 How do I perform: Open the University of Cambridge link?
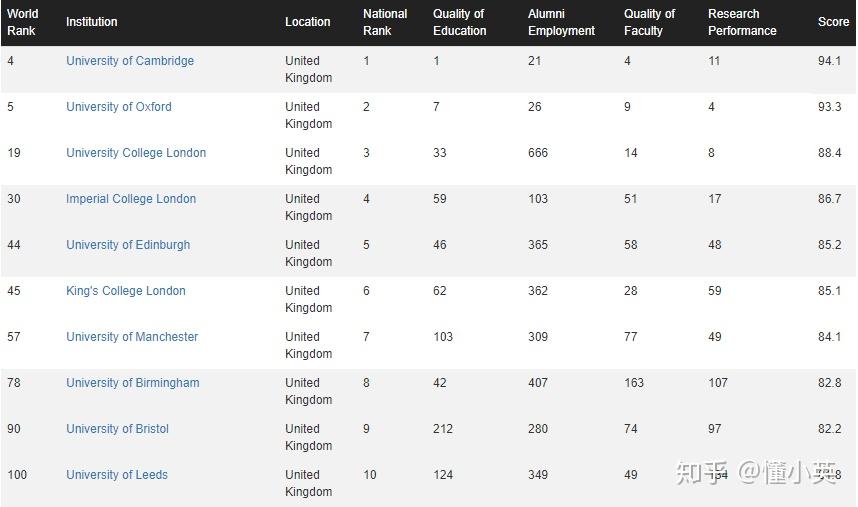click(130, 61)
